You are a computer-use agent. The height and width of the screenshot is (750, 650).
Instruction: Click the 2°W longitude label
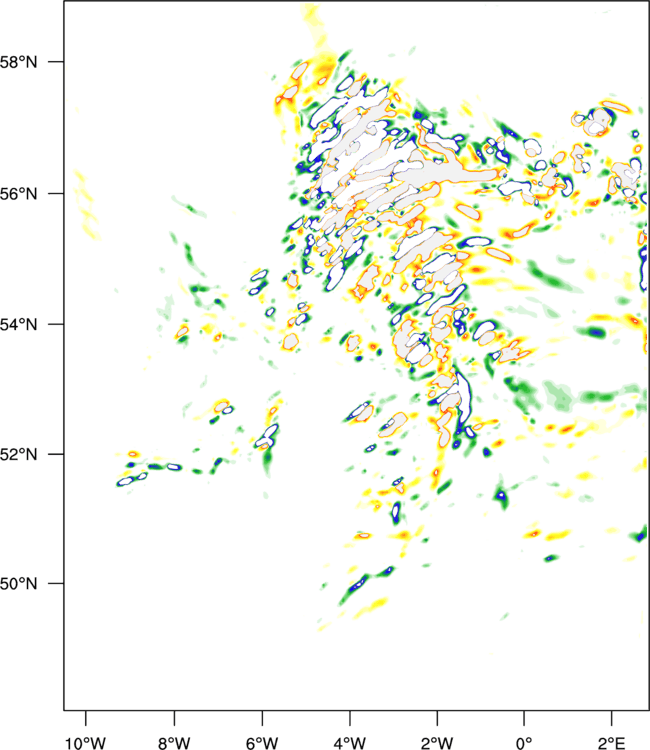pyautogui.click(x=437, y=743)
